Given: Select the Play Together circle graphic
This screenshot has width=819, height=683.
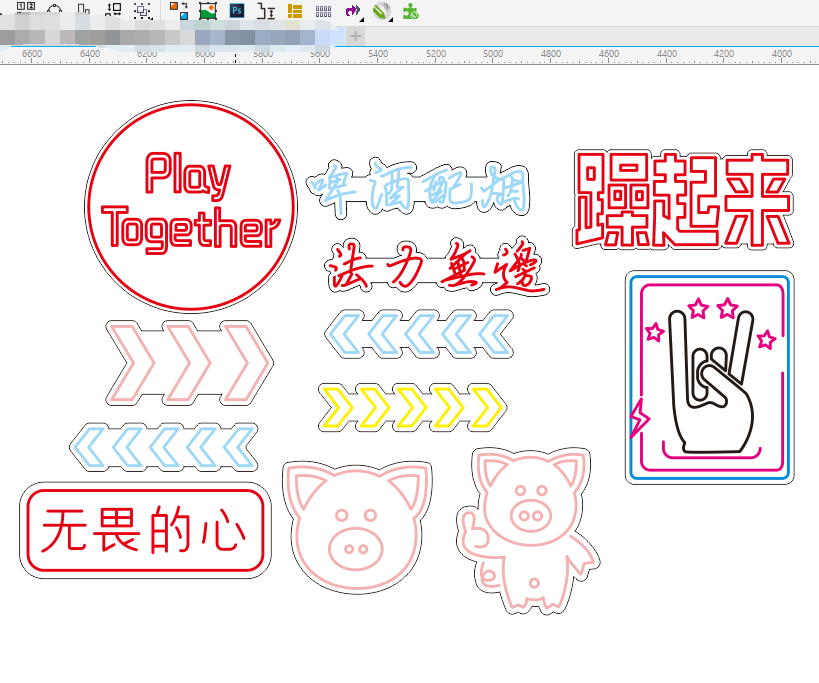Looking at the screenshot, I should tap(191, 206).
